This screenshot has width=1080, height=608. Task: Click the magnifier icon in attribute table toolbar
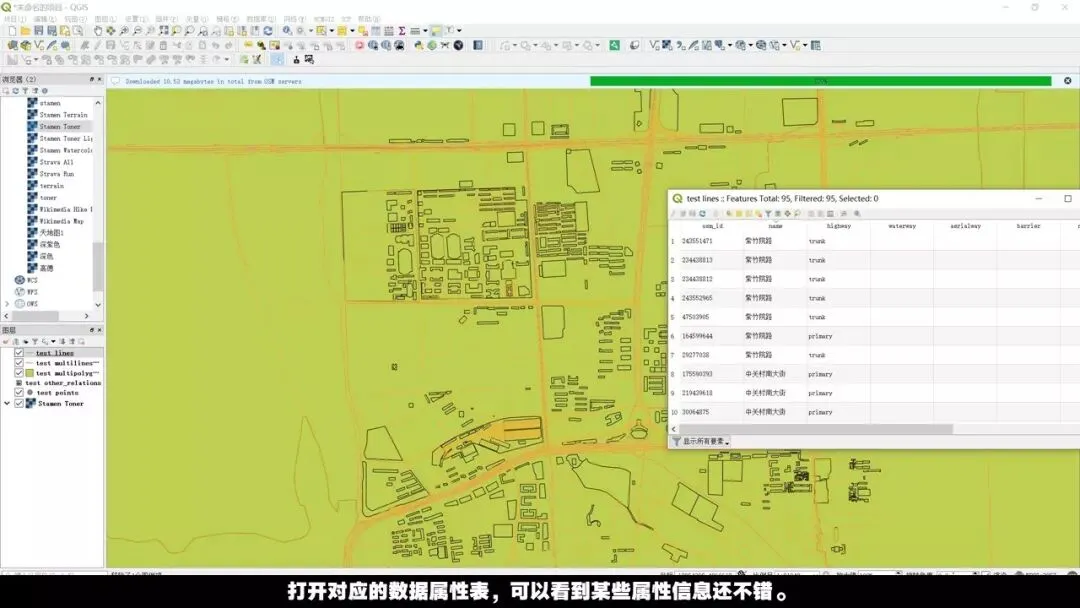pos(857,213)
